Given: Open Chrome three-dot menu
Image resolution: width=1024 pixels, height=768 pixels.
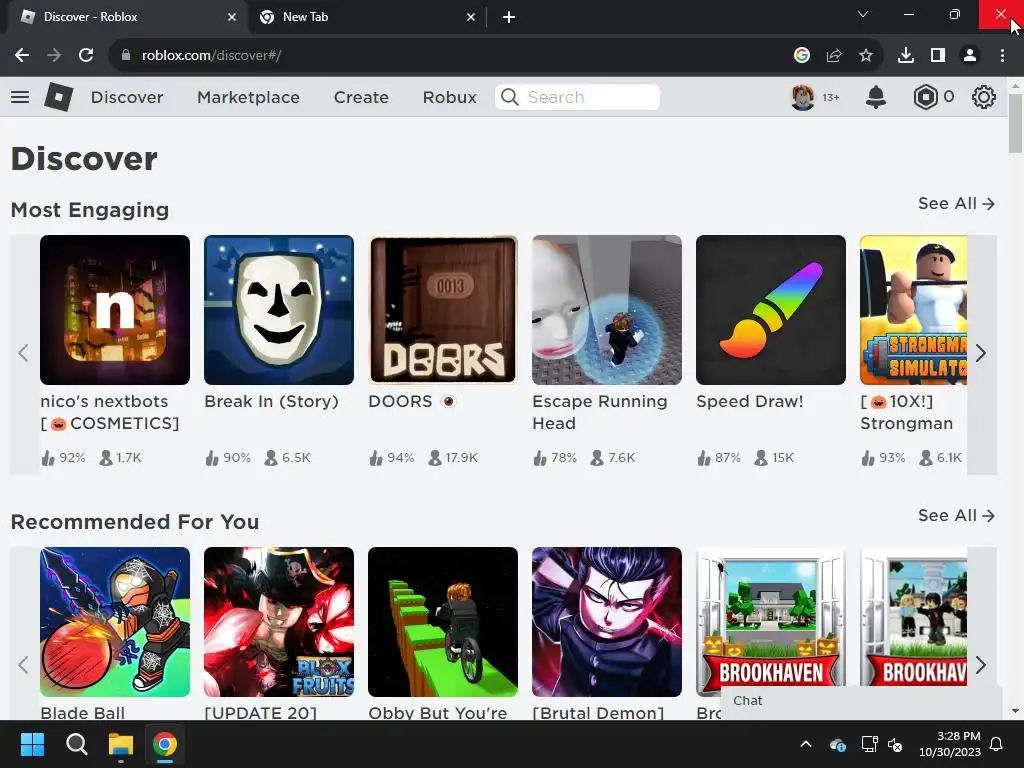Looking at the screenshot, I should coord(1002,56).
